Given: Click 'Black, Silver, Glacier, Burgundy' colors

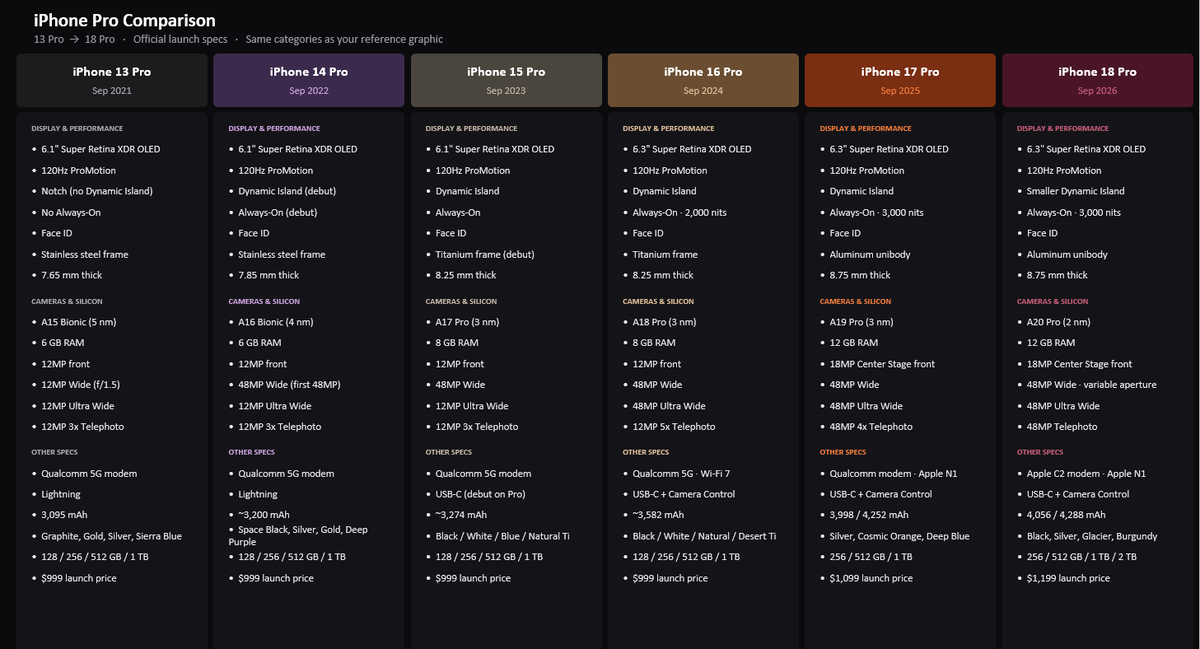Looking at the screenshot, I should coord(1093,536).
